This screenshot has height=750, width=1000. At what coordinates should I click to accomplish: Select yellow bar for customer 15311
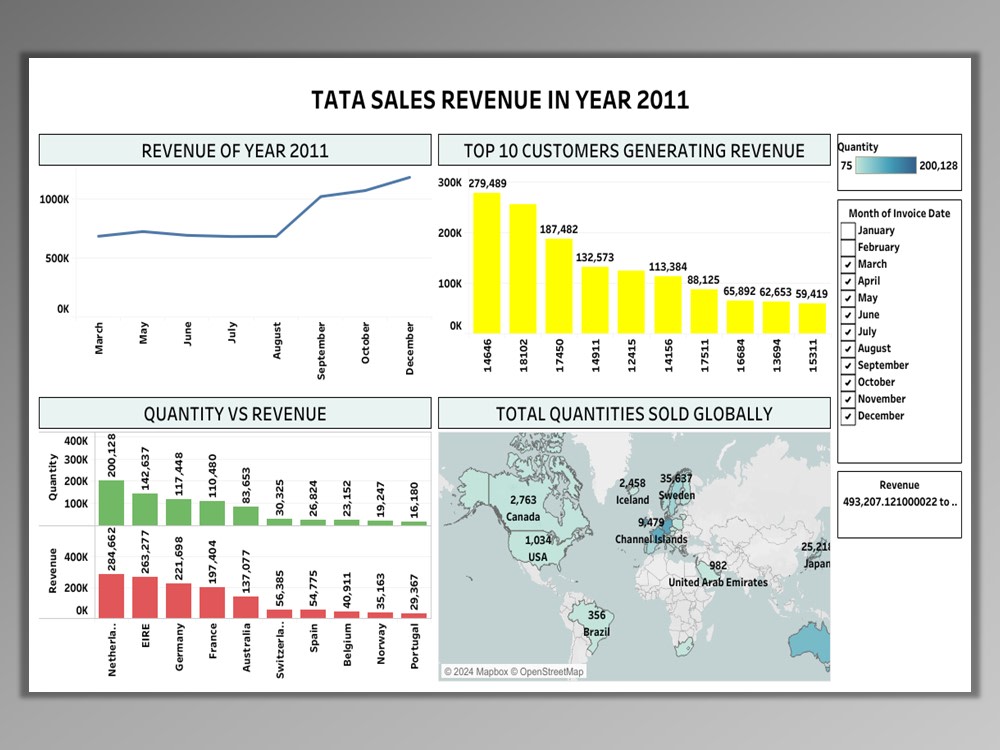click(x=812, y=318)
